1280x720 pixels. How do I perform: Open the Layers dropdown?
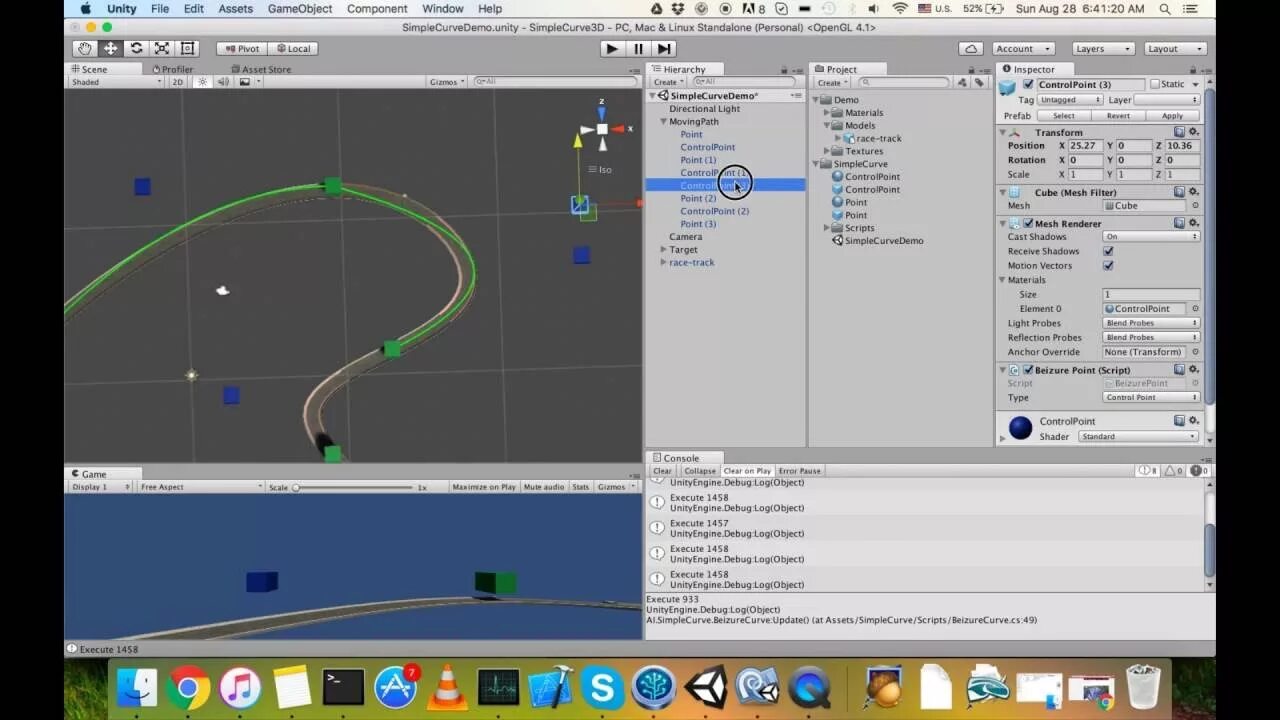[1103, 48]
